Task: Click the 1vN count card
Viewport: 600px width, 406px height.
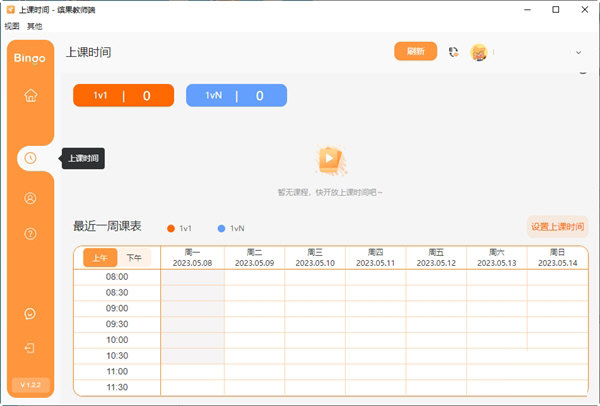Action: 236,95
